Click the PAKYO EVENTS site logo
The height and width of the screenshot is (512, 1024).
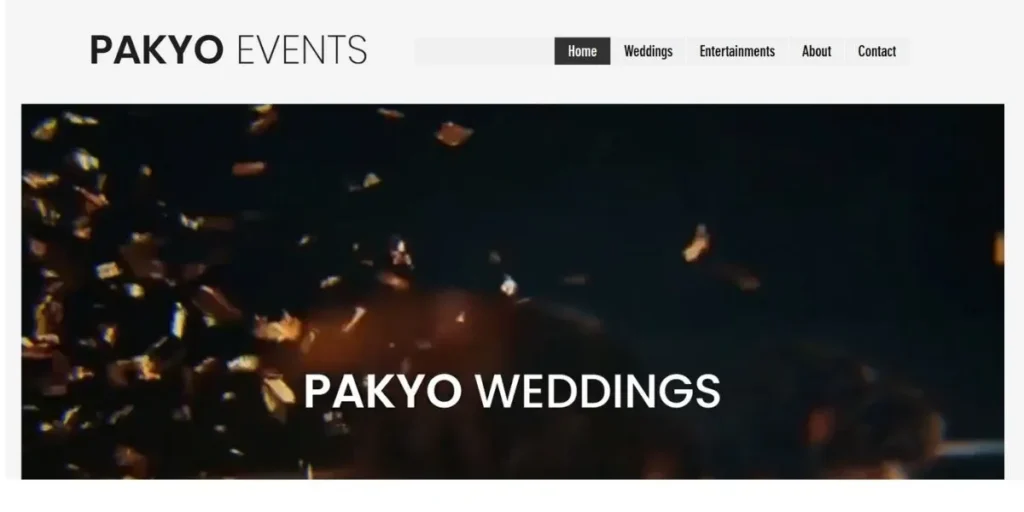click(x=228, y=50)
